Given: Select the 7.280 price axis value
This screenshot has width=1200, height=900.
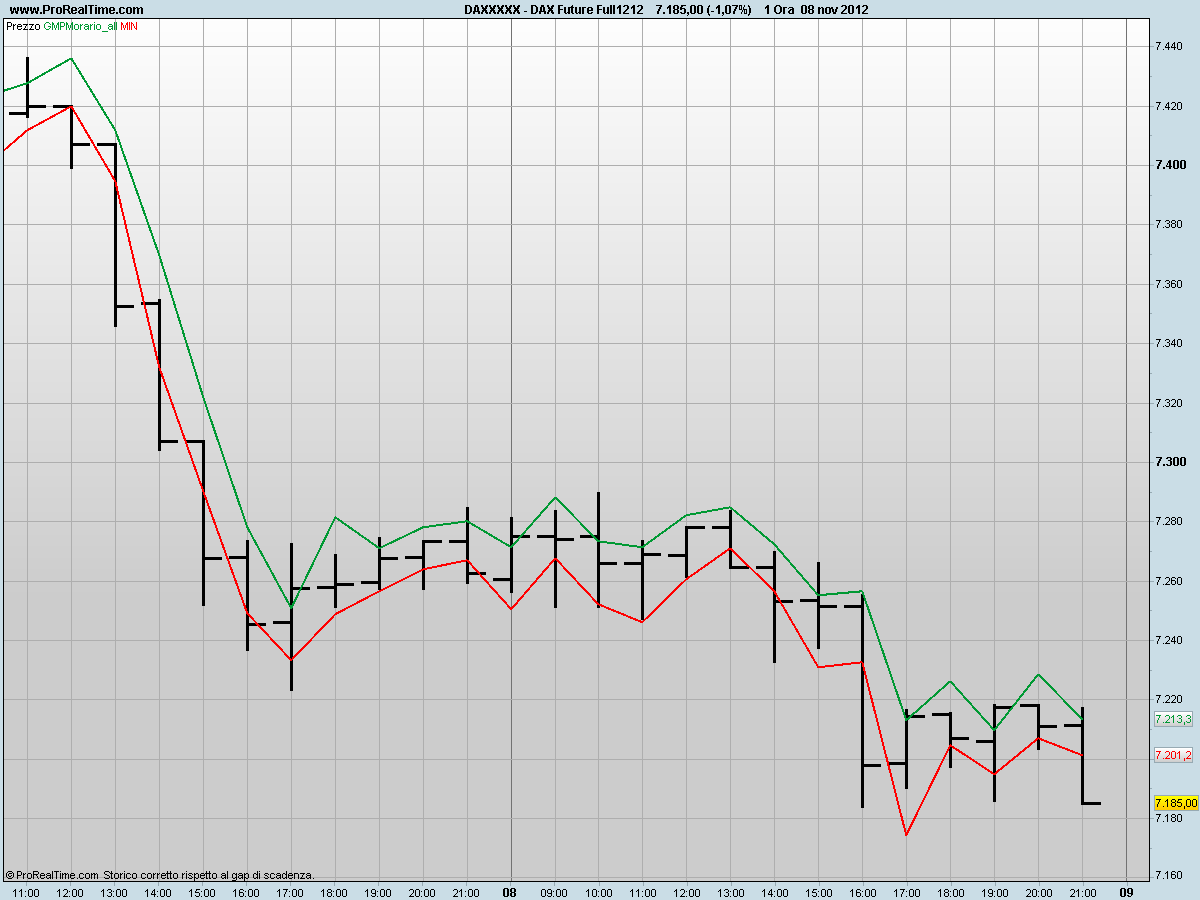Looking at the screenshot, I should point(1168,522).
